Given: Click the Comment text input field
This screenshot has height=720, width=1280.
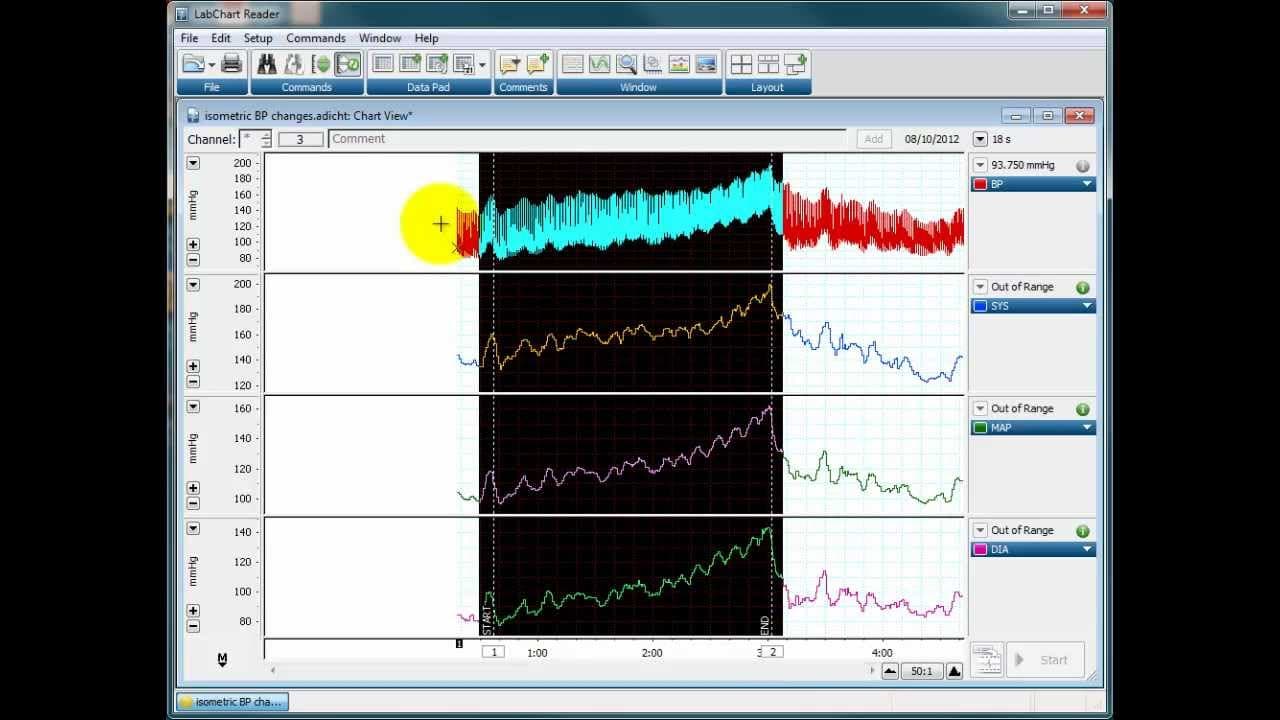Looking at the screenshot, I should [x=588, y=139].
